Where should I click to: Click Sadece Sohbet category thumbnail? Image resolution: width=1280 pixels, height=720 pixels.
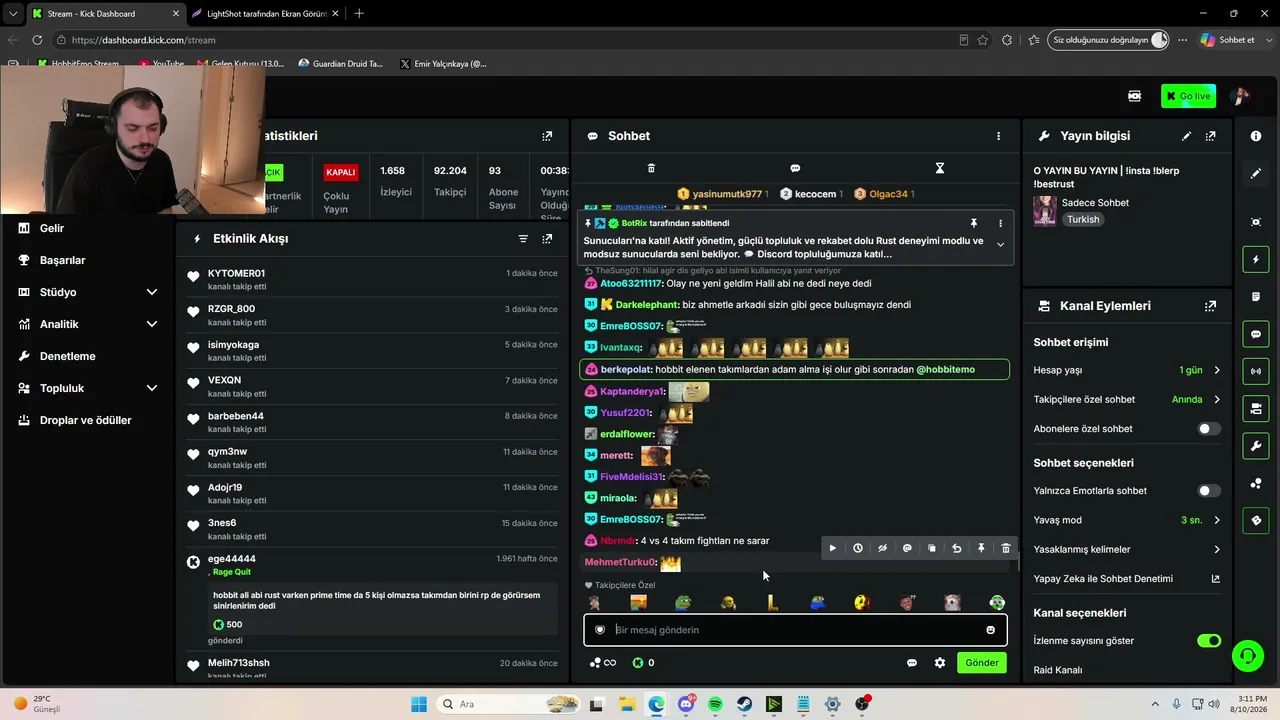(x=1045, y=211)
